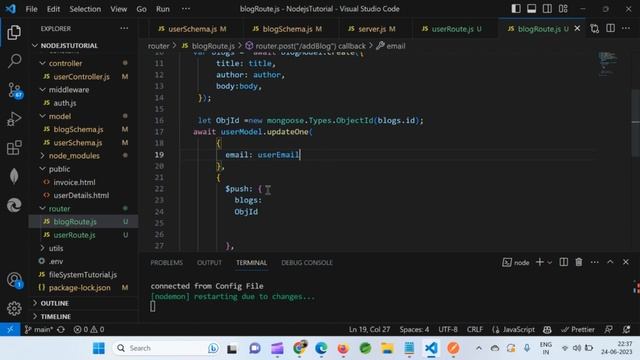Open the Explorer view in activity bar

point(14,32)
